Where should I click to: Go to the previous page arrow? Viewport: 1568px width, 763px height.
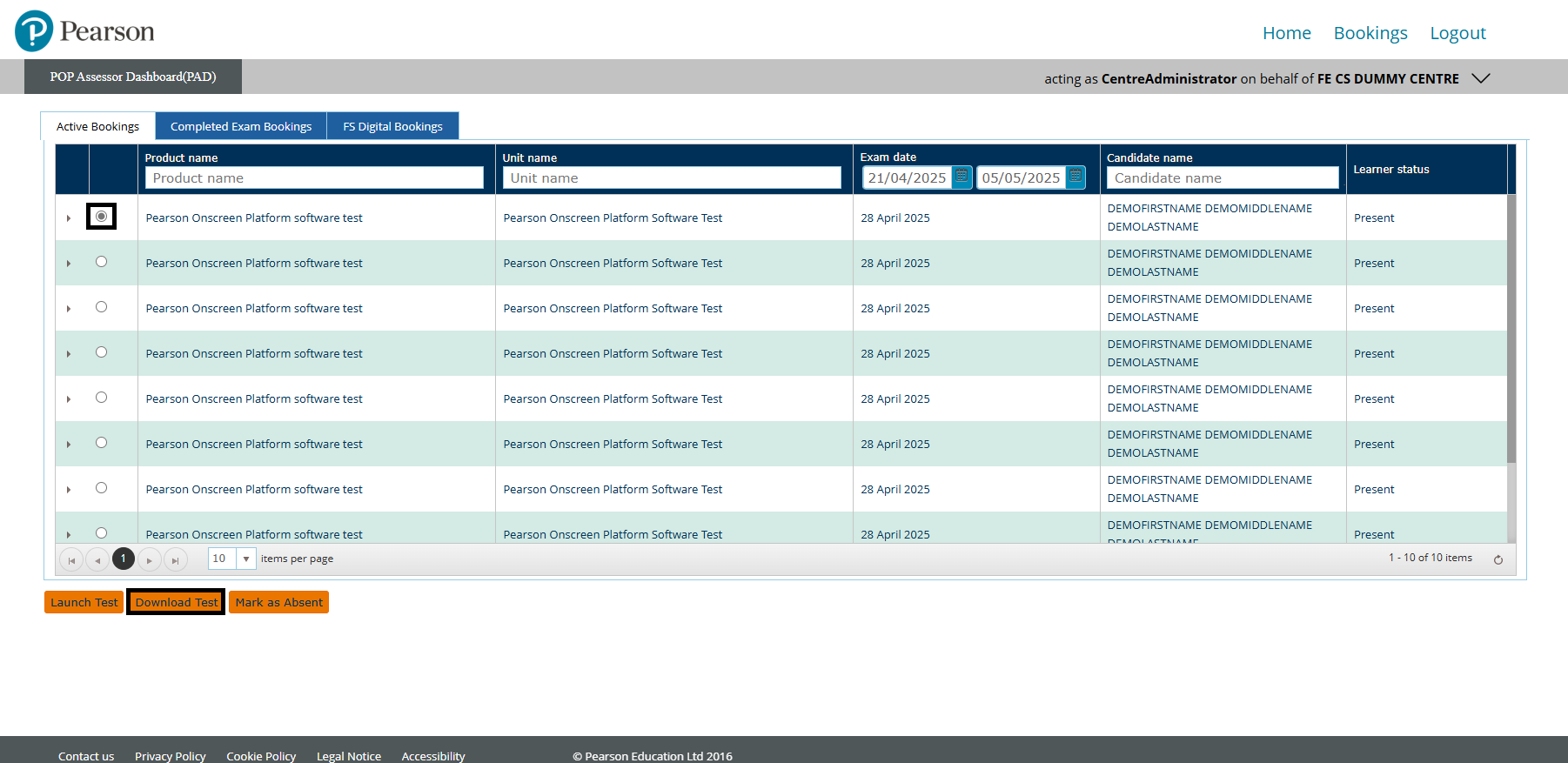point(97,559)
